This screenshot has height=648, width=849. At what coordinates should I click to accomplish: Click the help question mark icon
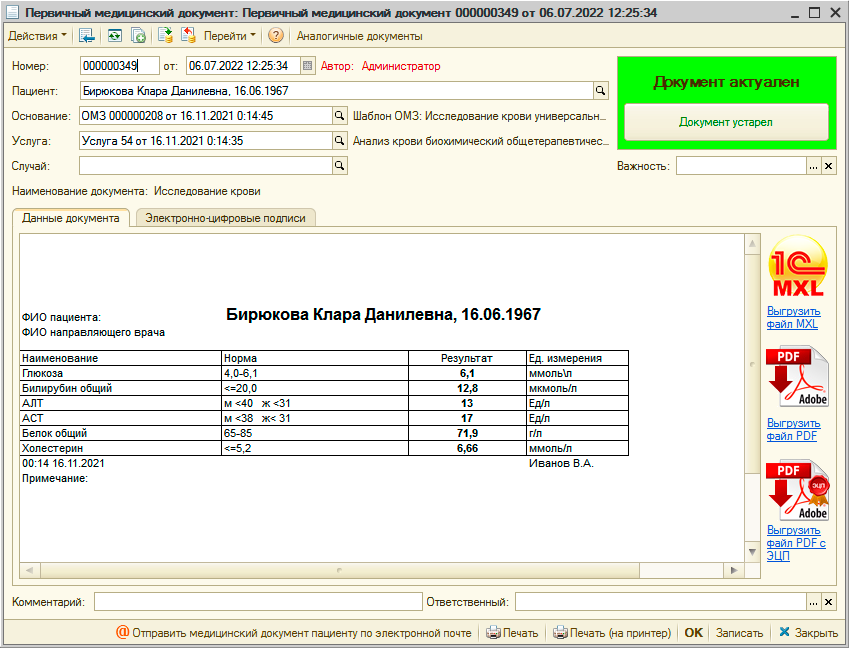coord(276,36)
